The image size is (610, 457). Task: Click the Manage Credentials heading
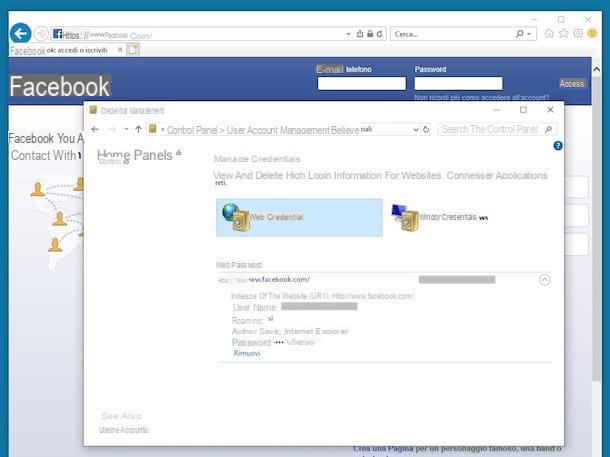(257, 159)
